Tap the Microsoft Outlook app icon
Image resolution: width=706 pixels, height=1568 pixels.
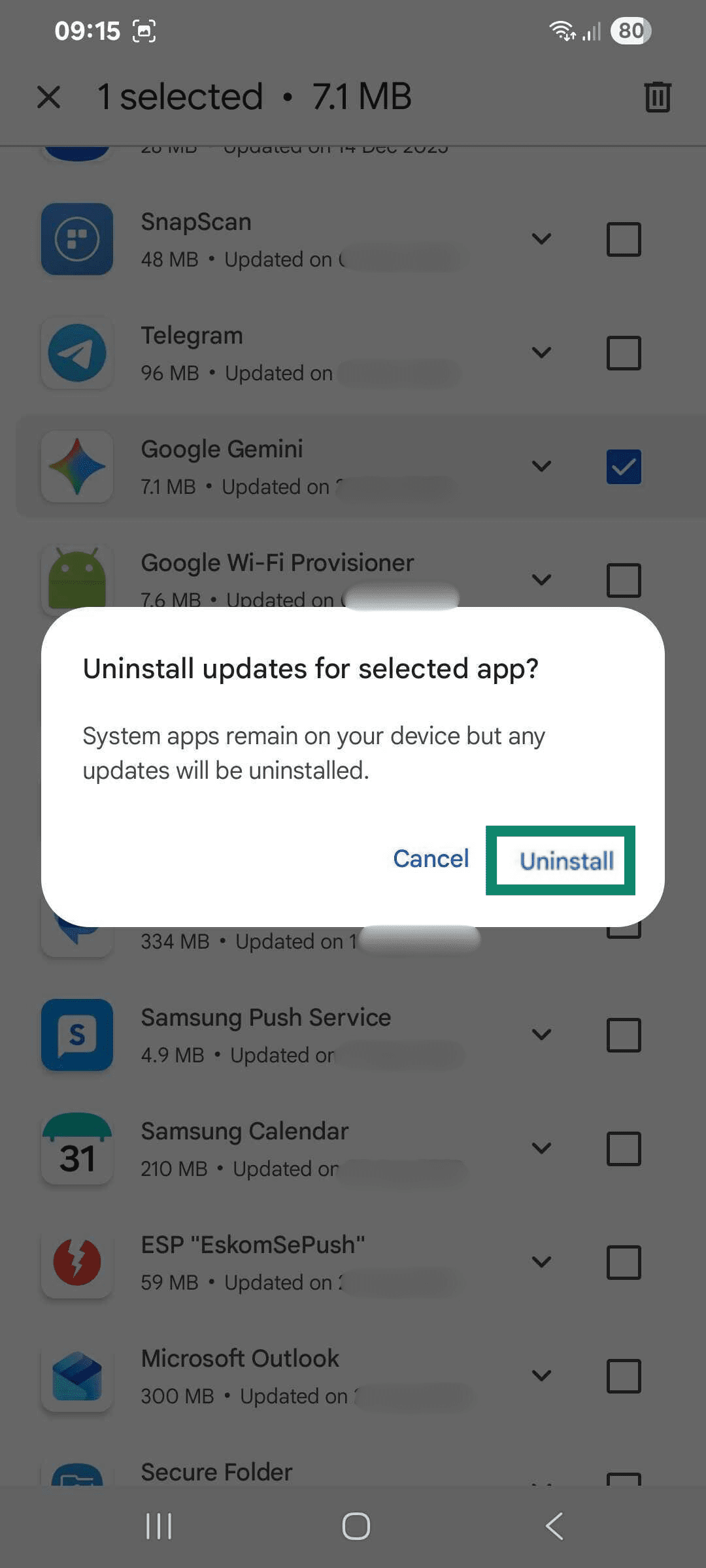(x=77, y=1376)
